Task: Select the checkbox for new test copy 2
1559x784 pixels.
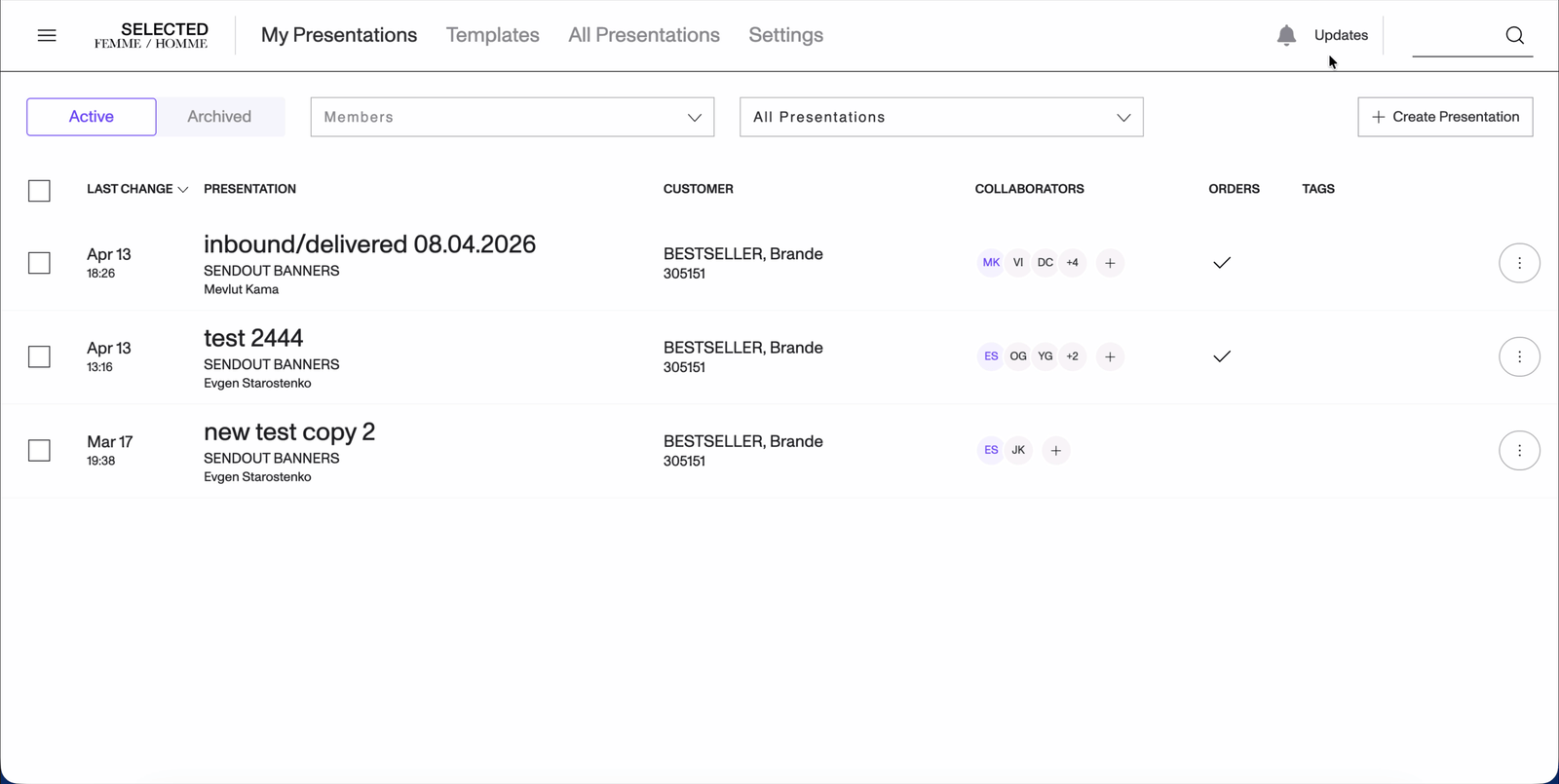Action: point(39,451)
